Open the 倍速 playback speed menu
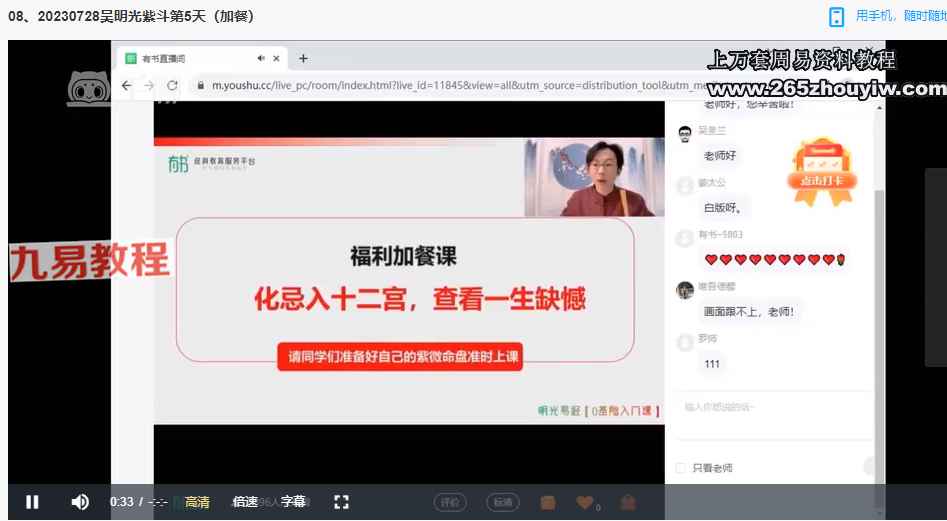947x521 pixels. (245, 502)
